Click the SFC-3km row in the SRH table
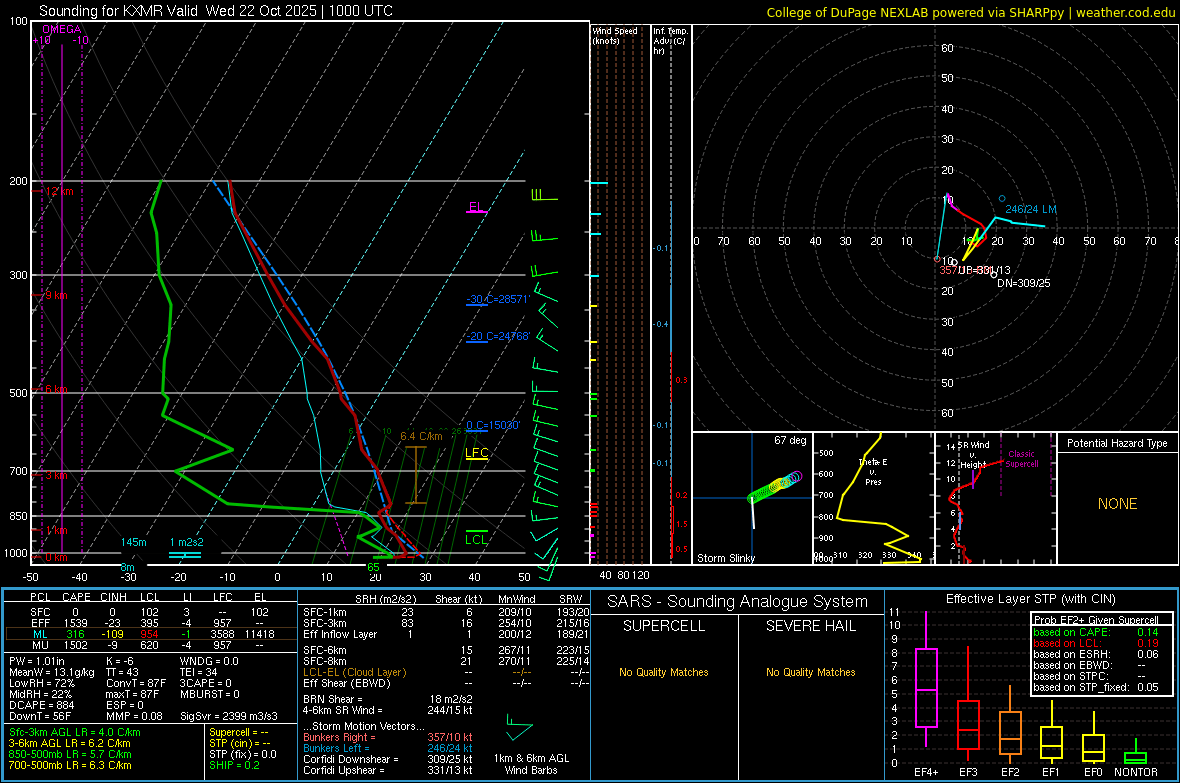1180x783 pixels. [x=446, y=623]
